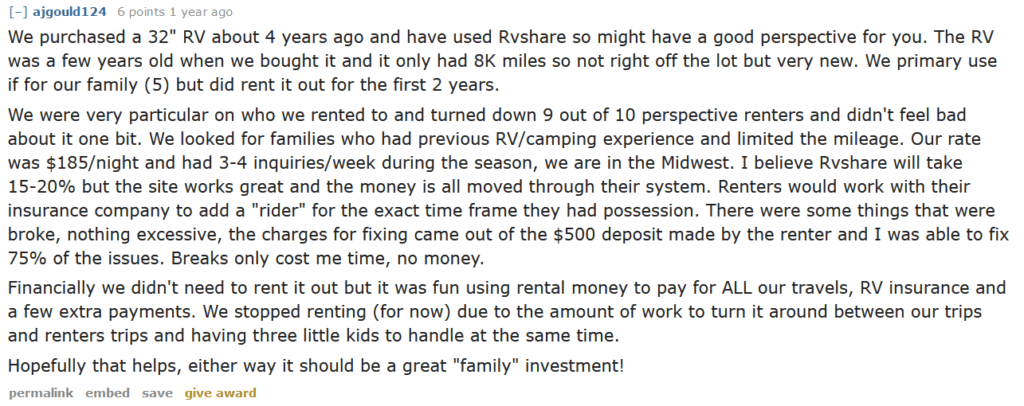
Task: Save this comment
Action: [x=157, y=393]
